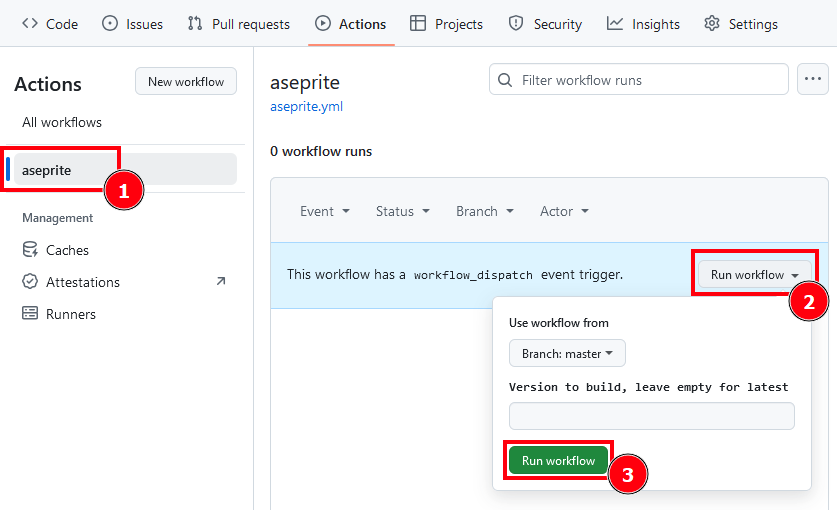
Task: Open the repository Settings tab
Action: coord(741,24)
